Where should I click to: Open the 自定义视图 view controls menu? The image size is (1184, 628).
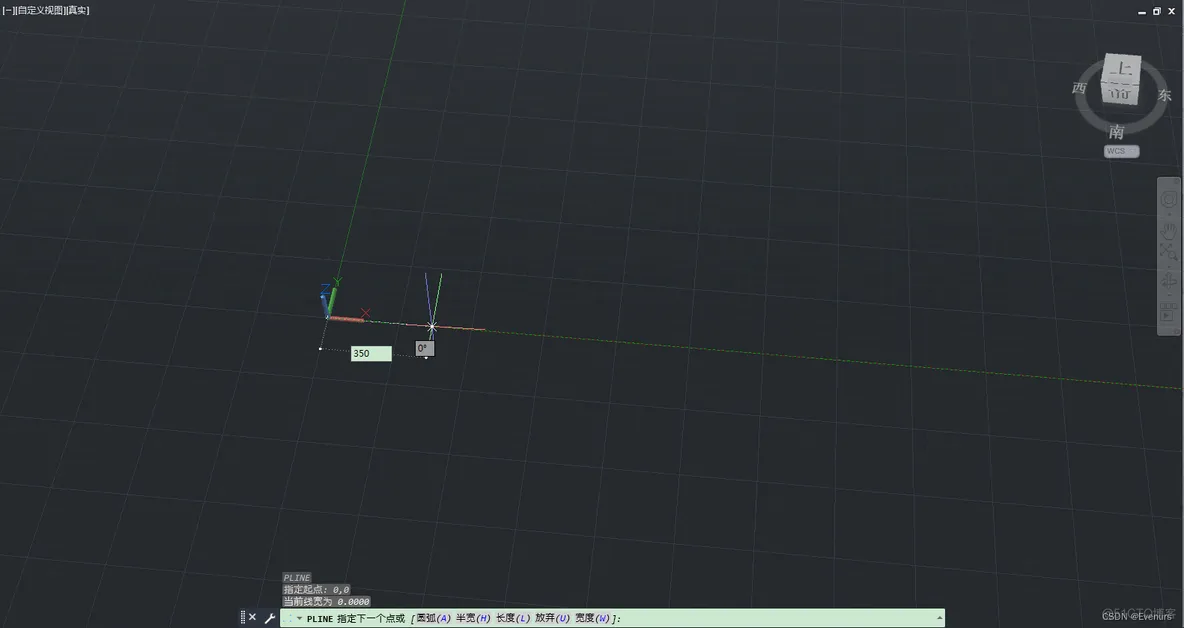40,11
